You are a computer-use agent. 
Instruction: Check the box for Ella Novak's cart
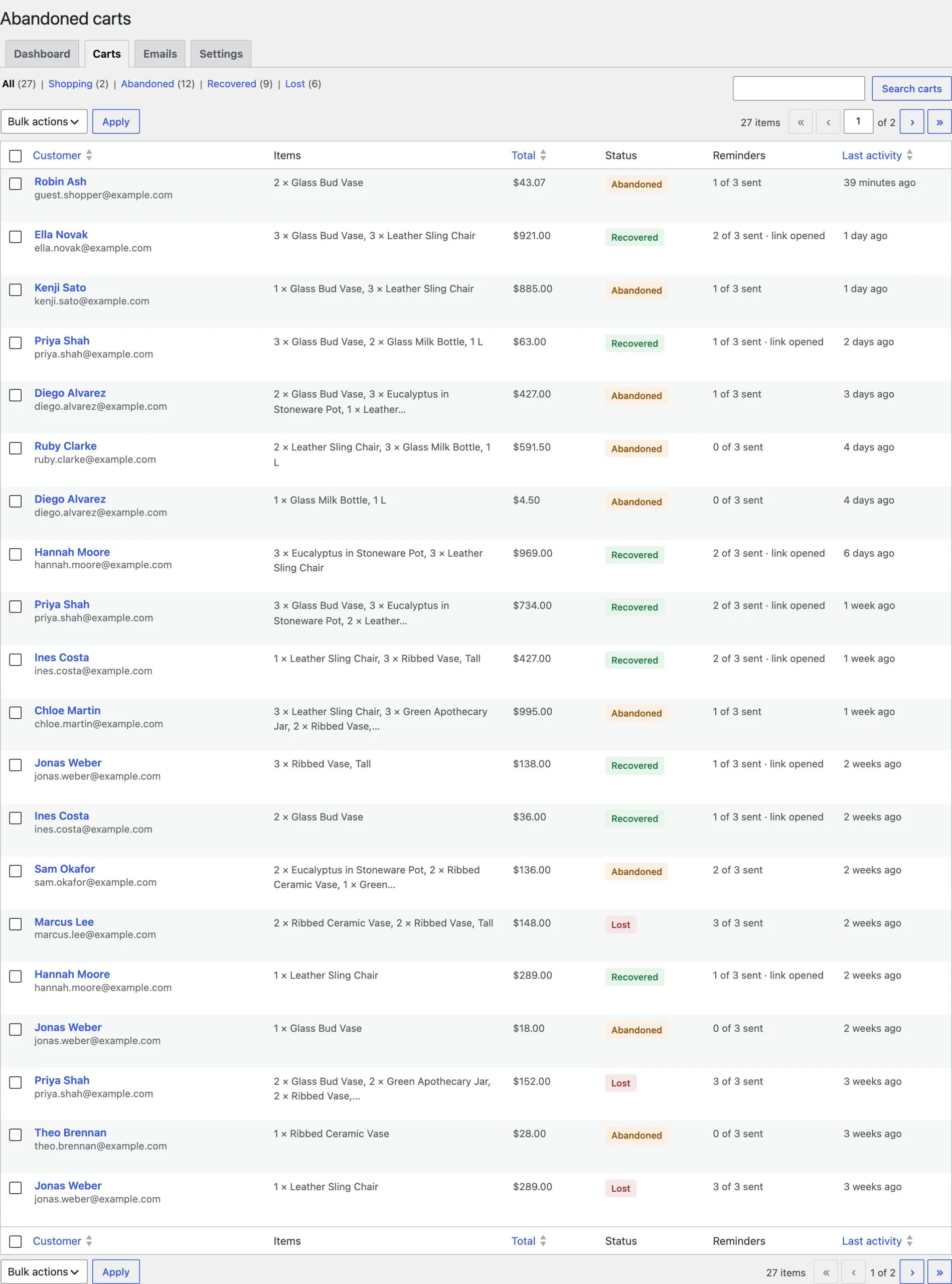point(16,236)
